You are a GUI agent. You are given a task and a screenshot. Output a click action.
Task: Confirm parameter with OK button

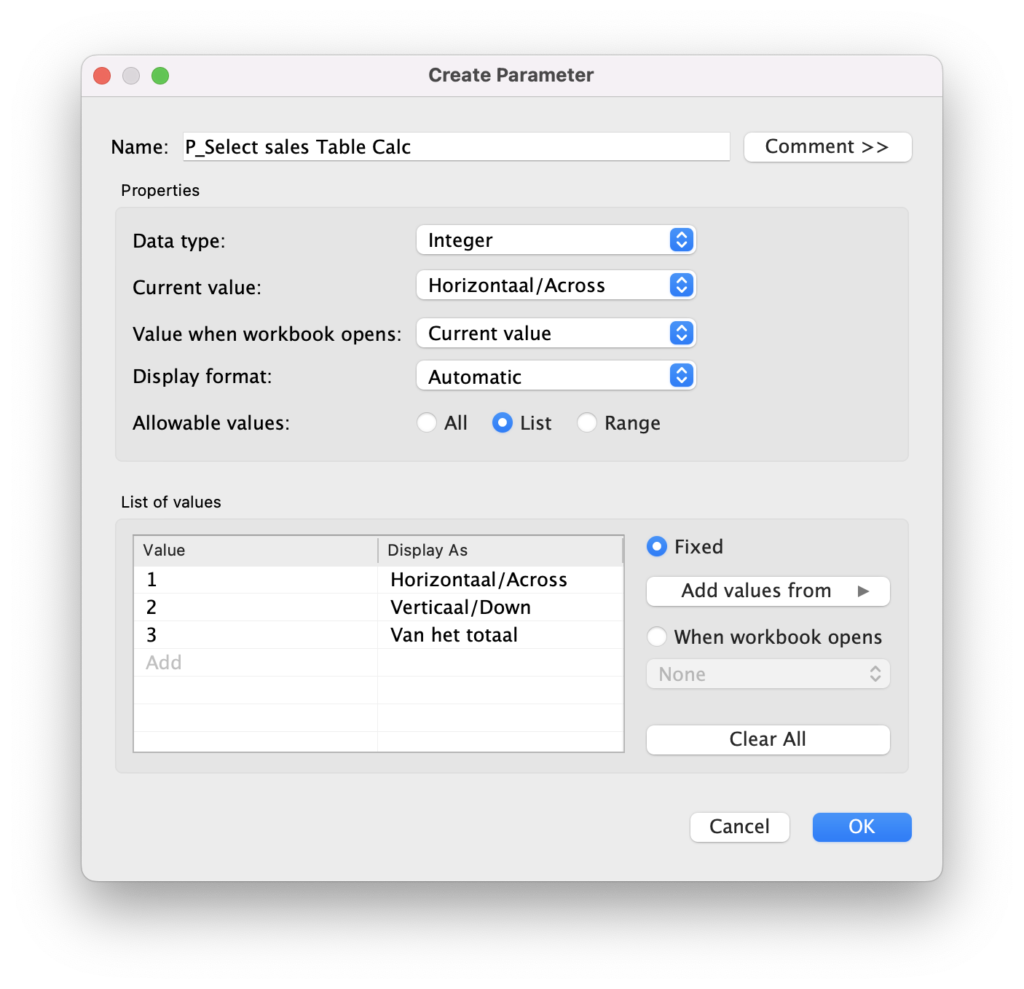pyautogui.click(x=861, y=827)
